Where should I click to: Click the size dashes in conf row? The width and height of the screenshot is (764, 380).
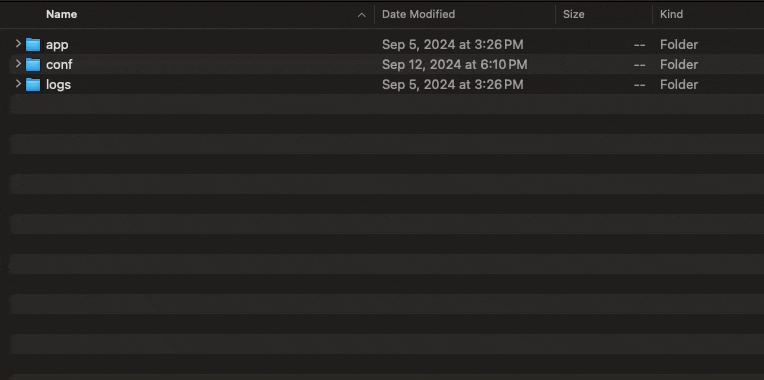pyautogui.click(x=640, y=65)
